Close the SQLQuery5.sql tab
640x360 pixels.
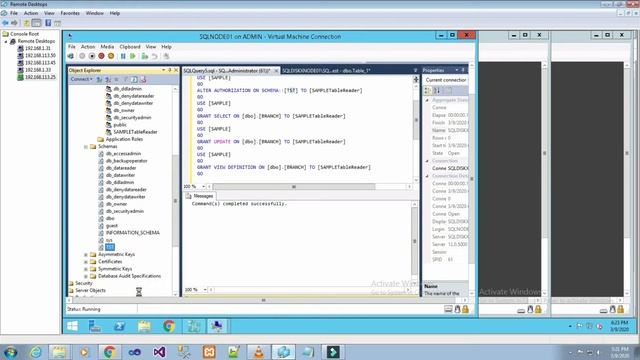point(276,71)
